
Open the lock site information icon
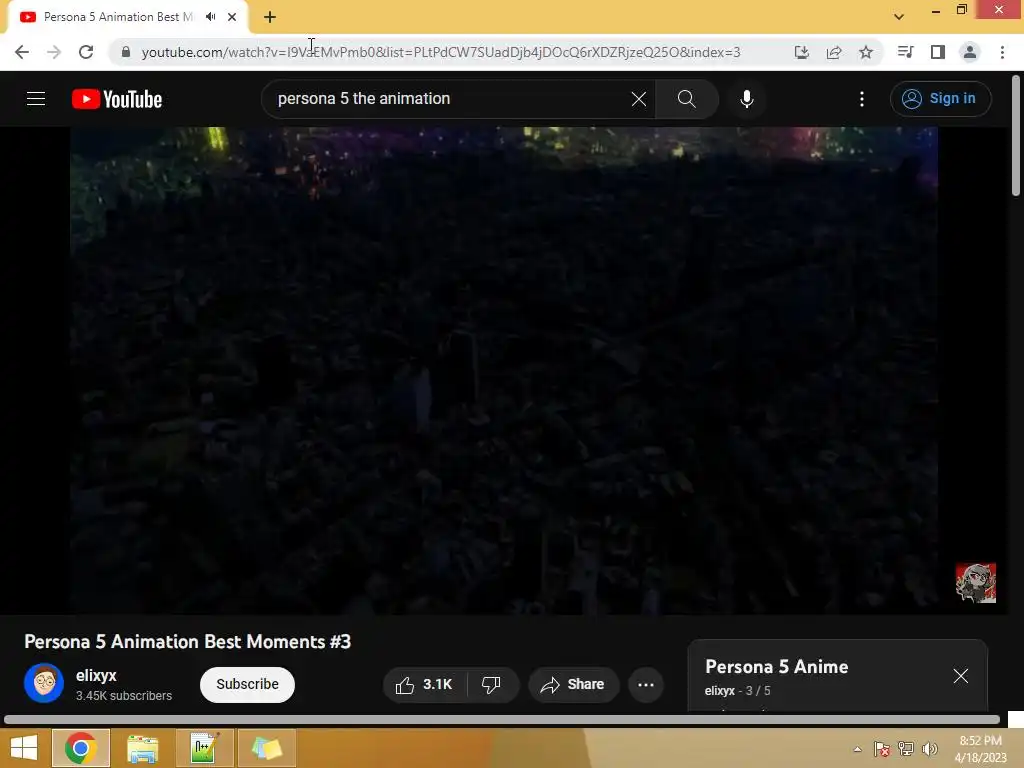126,52
